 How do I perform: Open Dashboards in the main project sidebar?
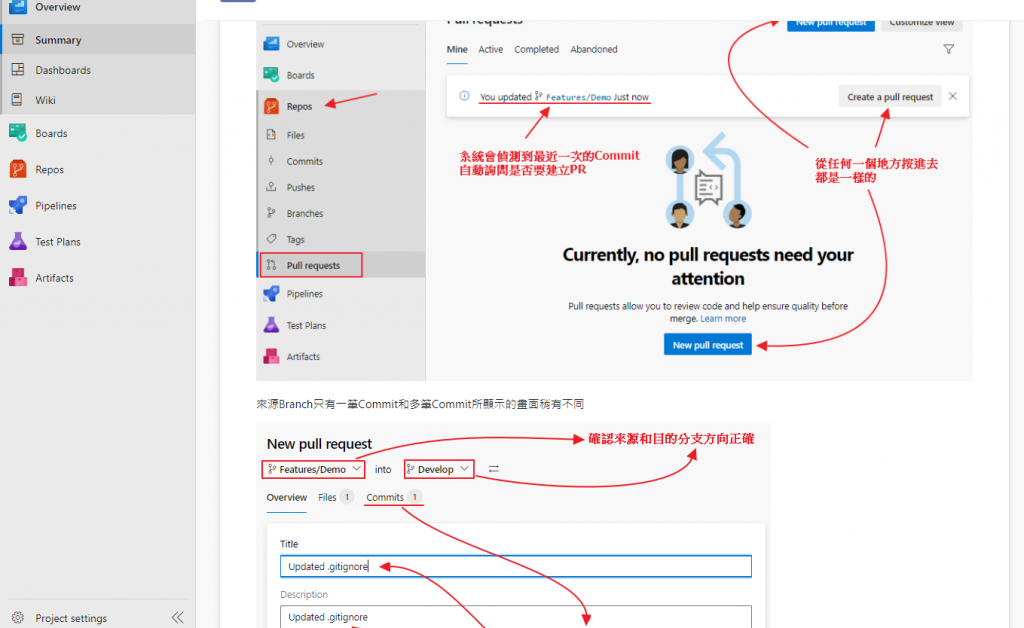(98, 70)
